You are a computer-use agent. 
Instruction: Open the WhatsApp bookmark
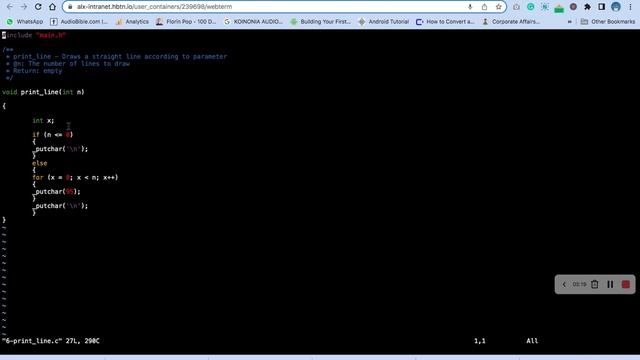25,22
